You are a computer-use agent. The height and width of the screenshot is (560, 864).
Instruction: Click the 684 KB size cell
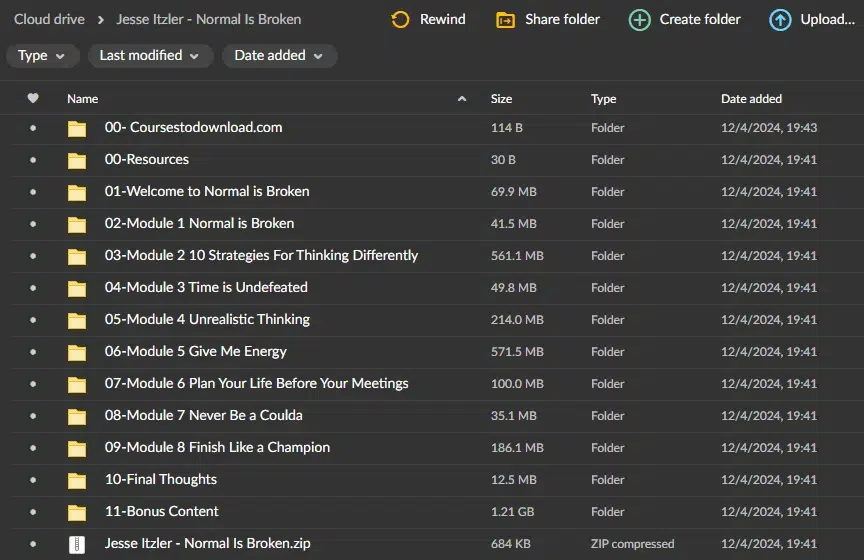[510, 543]
